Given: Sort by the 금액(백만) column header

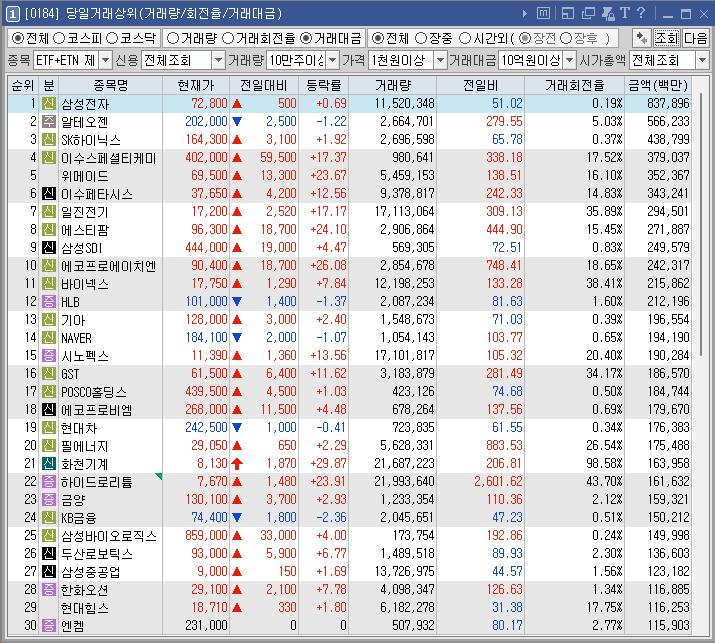Looking at the screenshot, I should [x=658, y=86].
